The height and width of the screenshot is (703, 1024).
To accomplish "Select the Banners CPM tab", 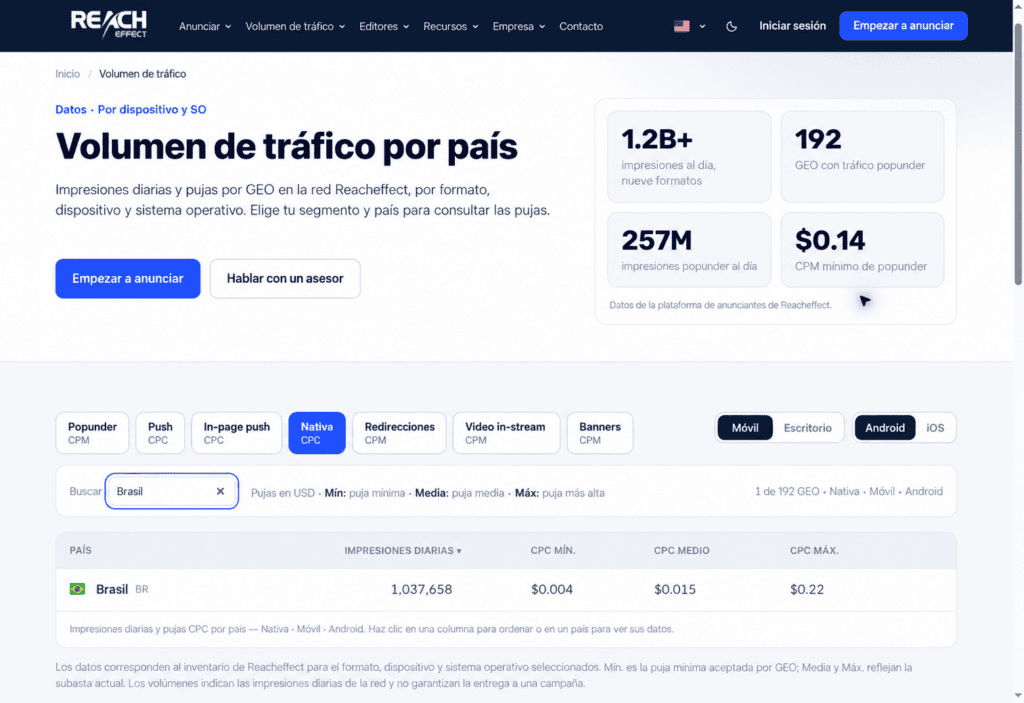I will pos(600,433).
